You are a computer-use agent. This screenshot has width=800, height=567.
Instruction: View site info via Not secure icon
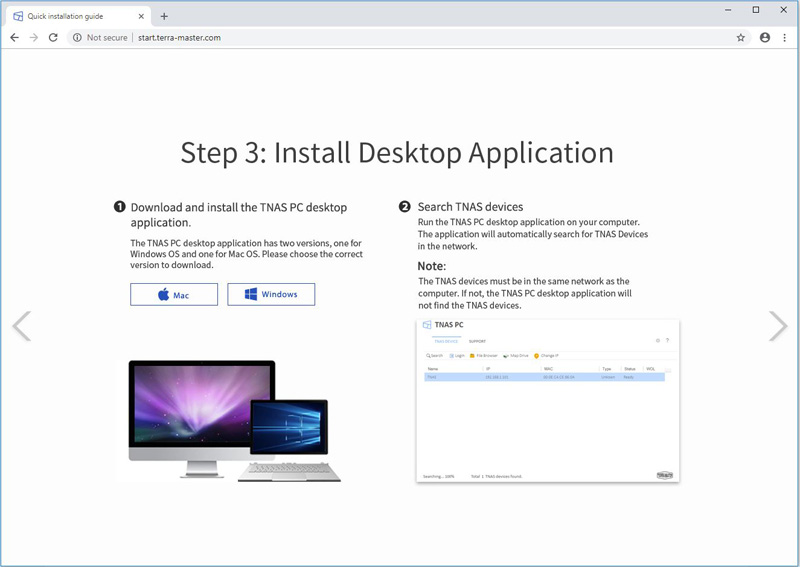[x=77, y=38]
